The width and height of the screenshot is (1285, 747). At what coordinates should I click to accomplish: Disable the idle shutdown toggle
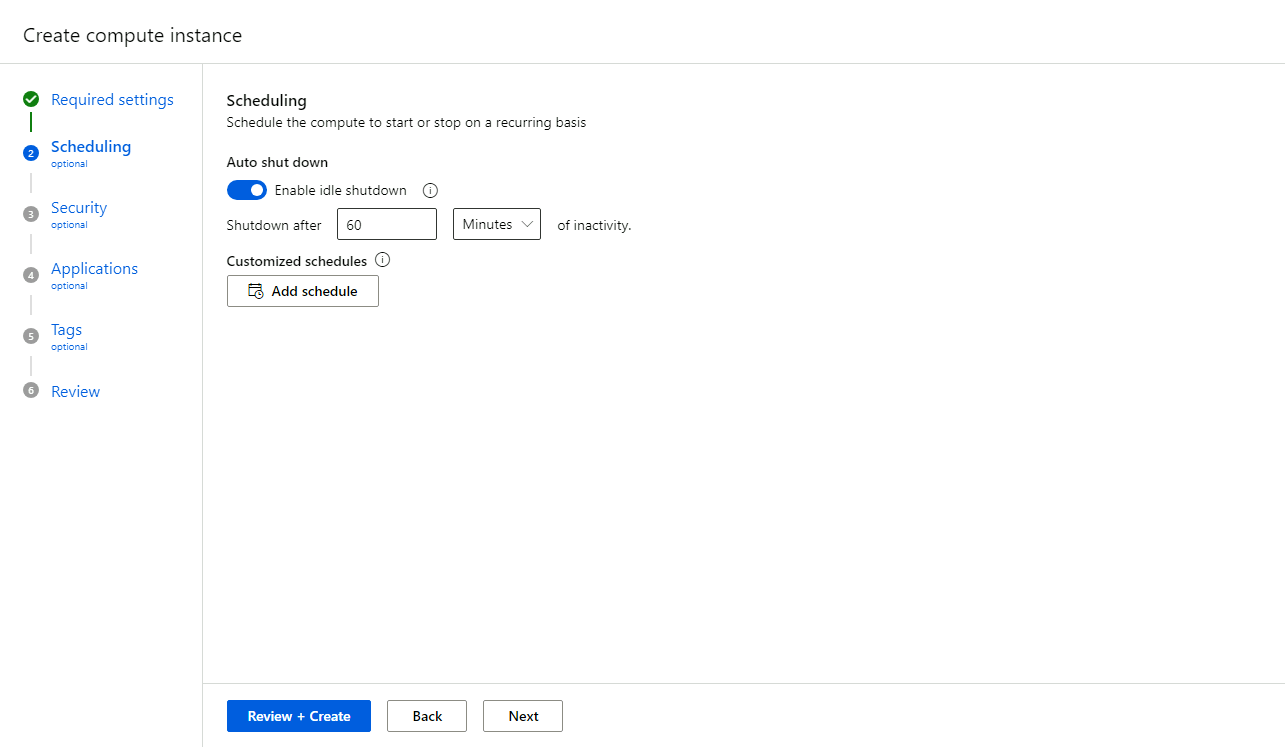247,190
